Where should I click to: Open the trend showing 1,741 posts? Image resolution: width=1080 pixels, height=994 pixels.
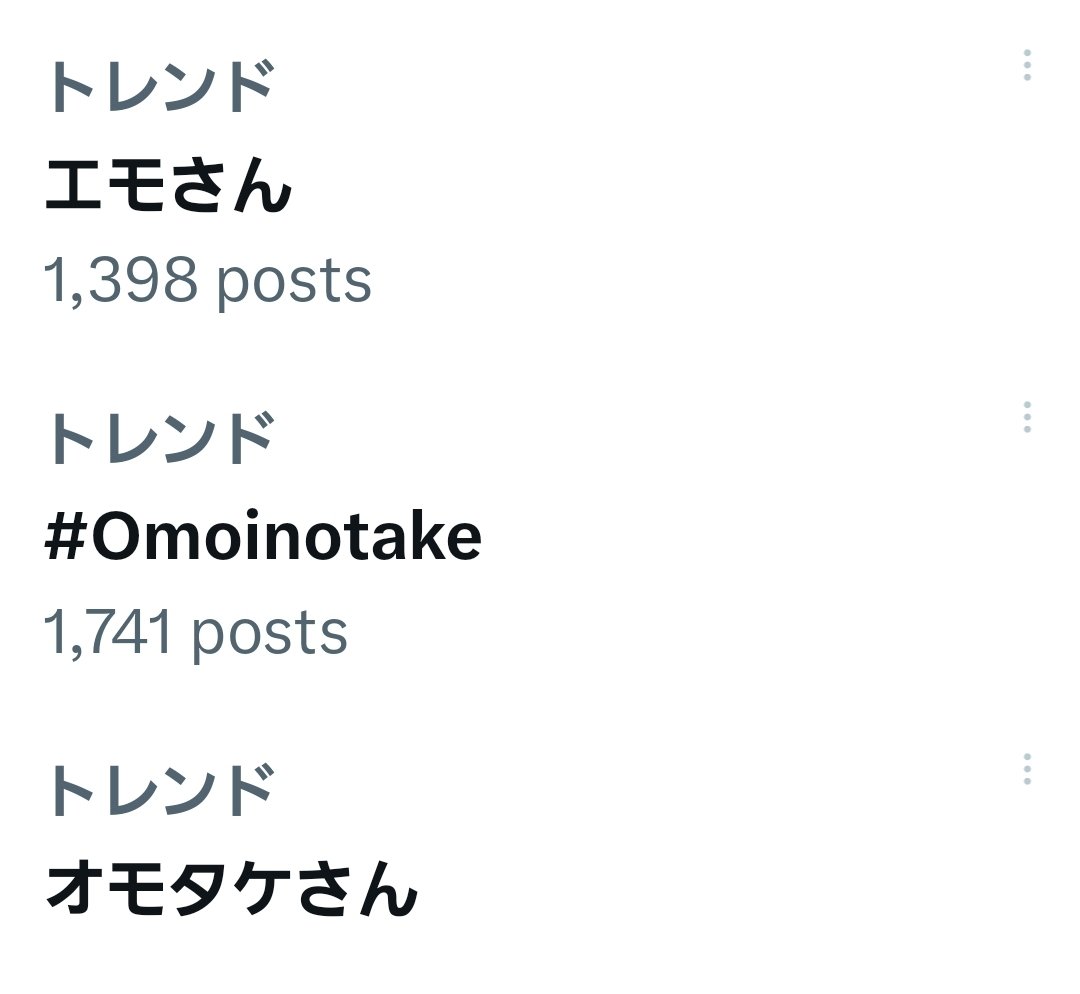click(263, 538)
